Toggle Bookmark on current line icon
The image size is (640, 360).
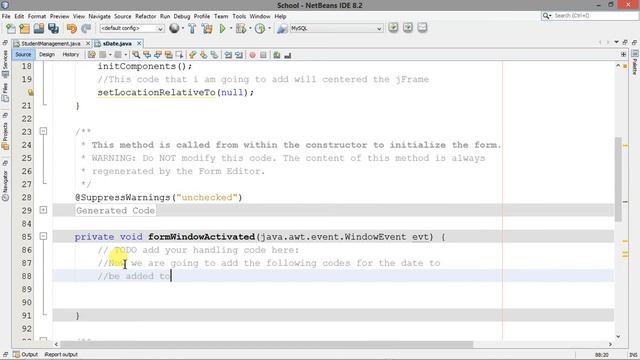pyautogui.click(x=214, y=55)
